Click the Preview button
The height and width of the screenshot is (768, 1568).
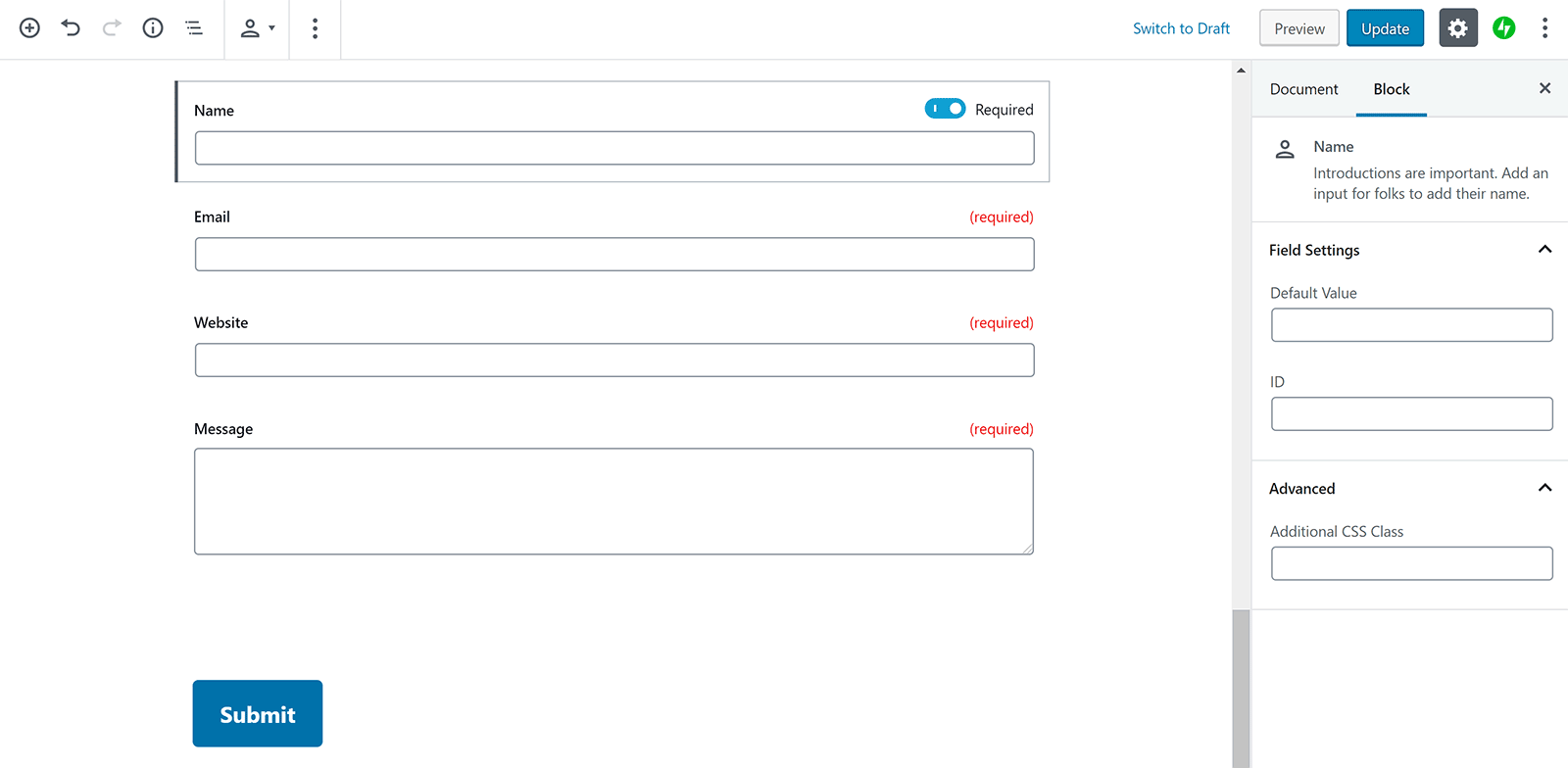tap(1299, 28)
